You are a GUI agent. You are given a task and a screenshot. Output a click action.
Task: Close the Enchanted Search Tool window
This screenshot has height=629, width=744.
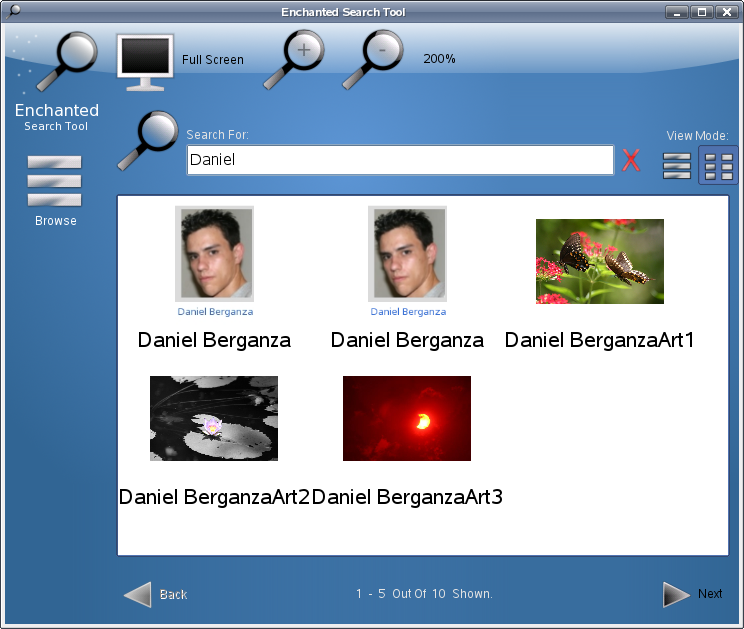click(x=726, y=12)
